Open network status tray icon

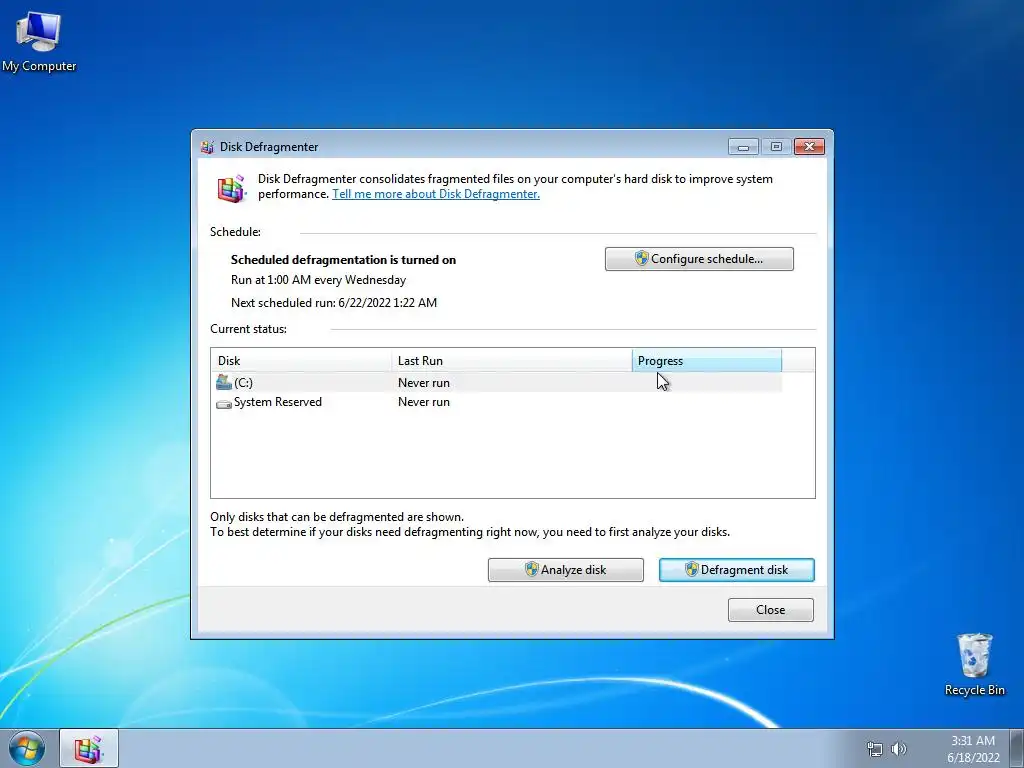pos(874,749)
